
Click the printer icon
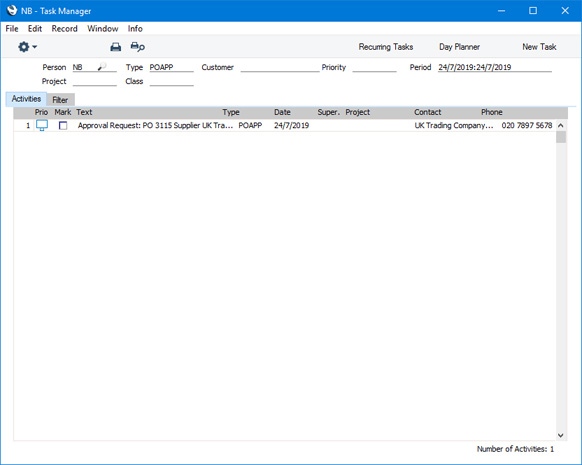pos(116,47)
